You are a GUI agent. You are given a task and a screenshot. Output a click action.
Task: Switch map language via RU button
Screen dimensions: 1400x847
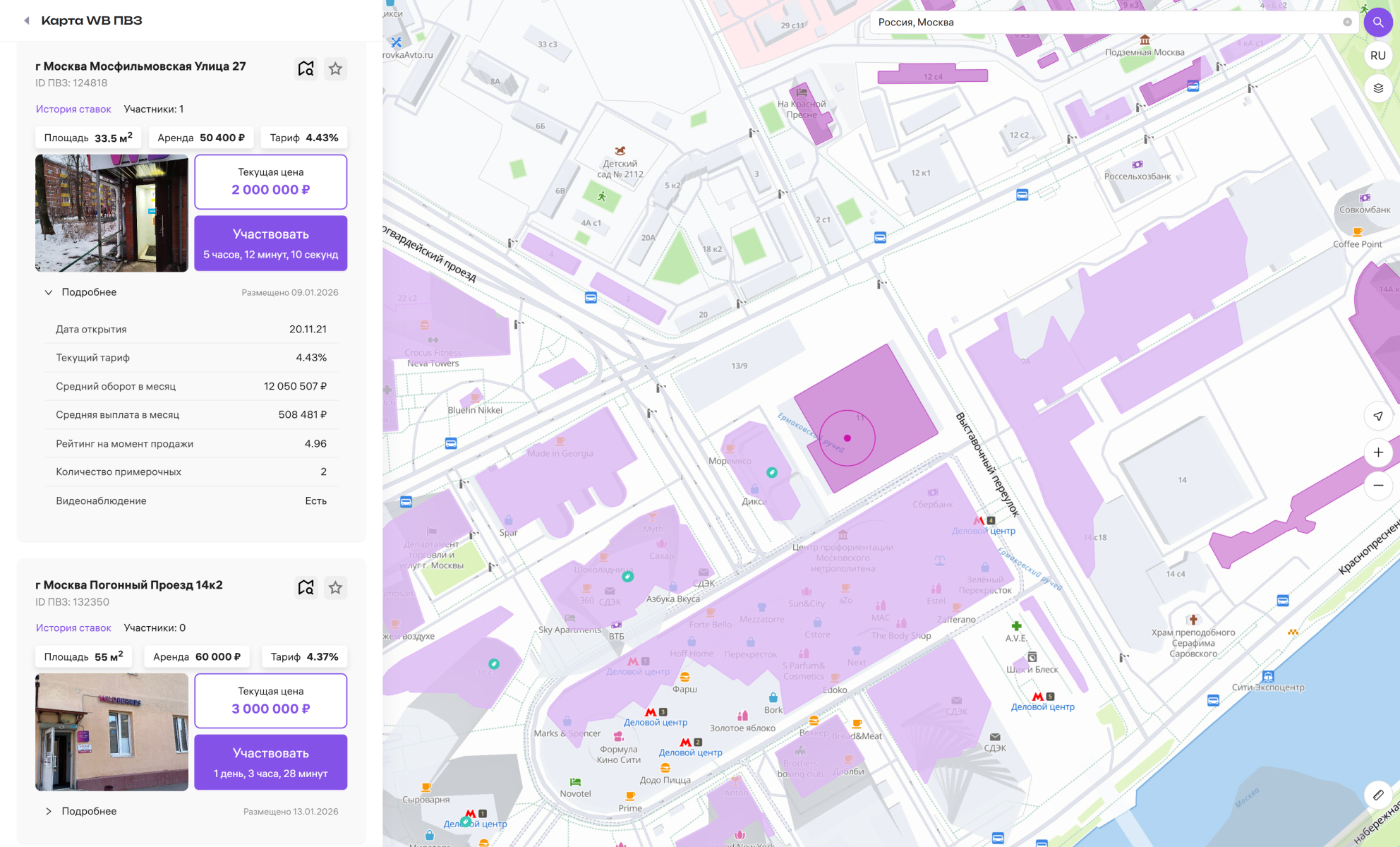[x=1377, y=55]
